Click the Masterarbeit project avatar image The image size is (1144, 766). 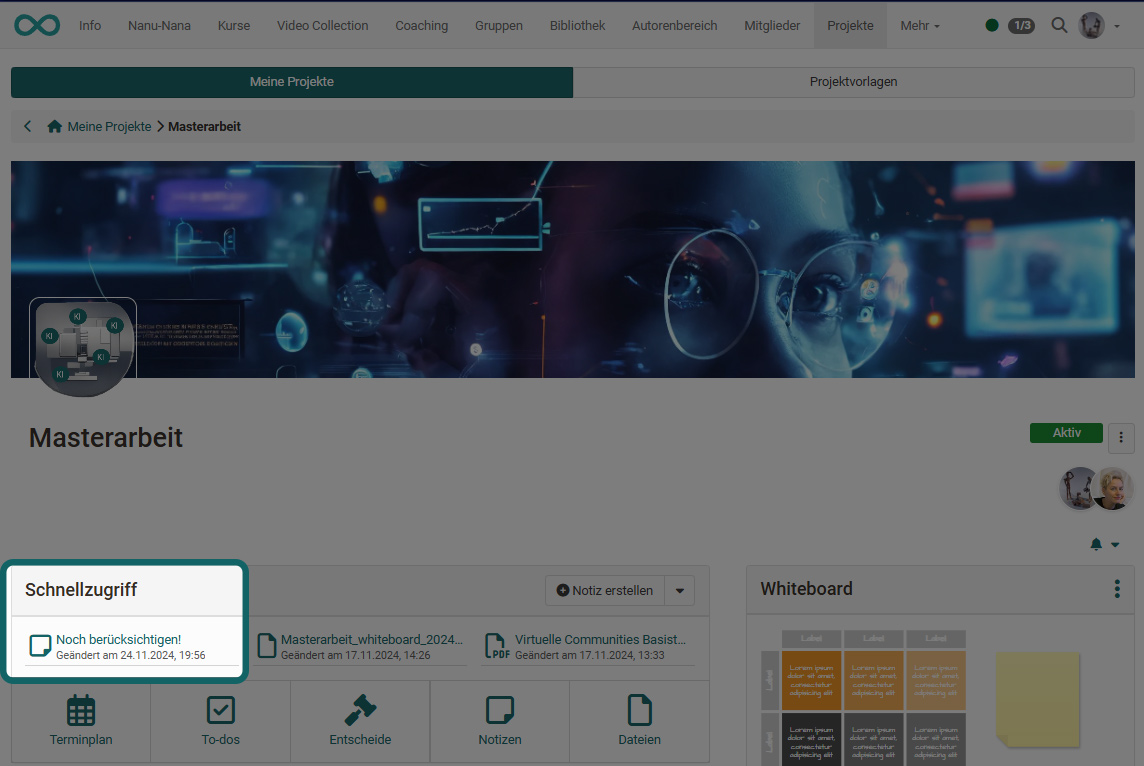pos(83,345)
